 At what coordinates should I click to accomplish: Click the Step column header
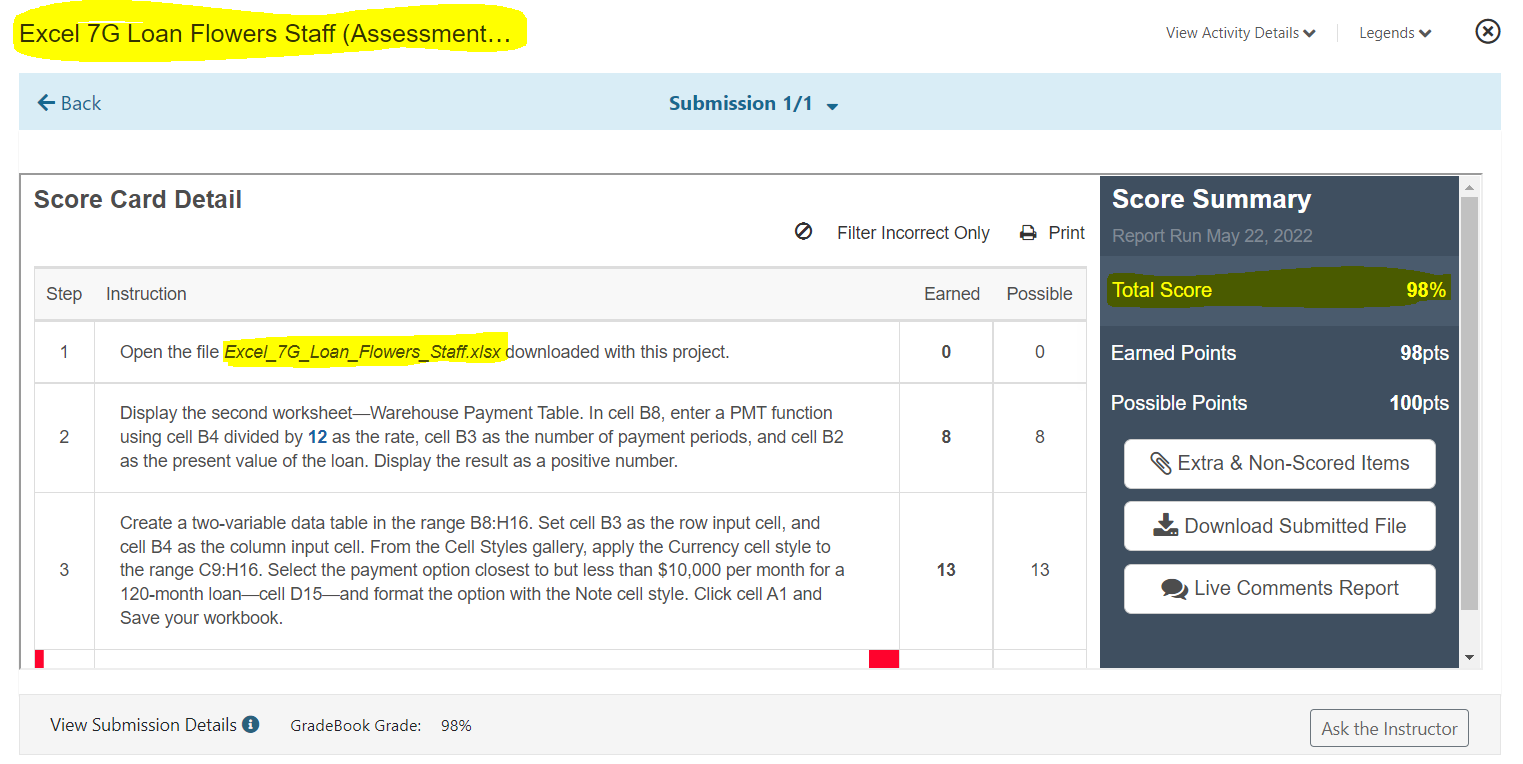point(64,294)
